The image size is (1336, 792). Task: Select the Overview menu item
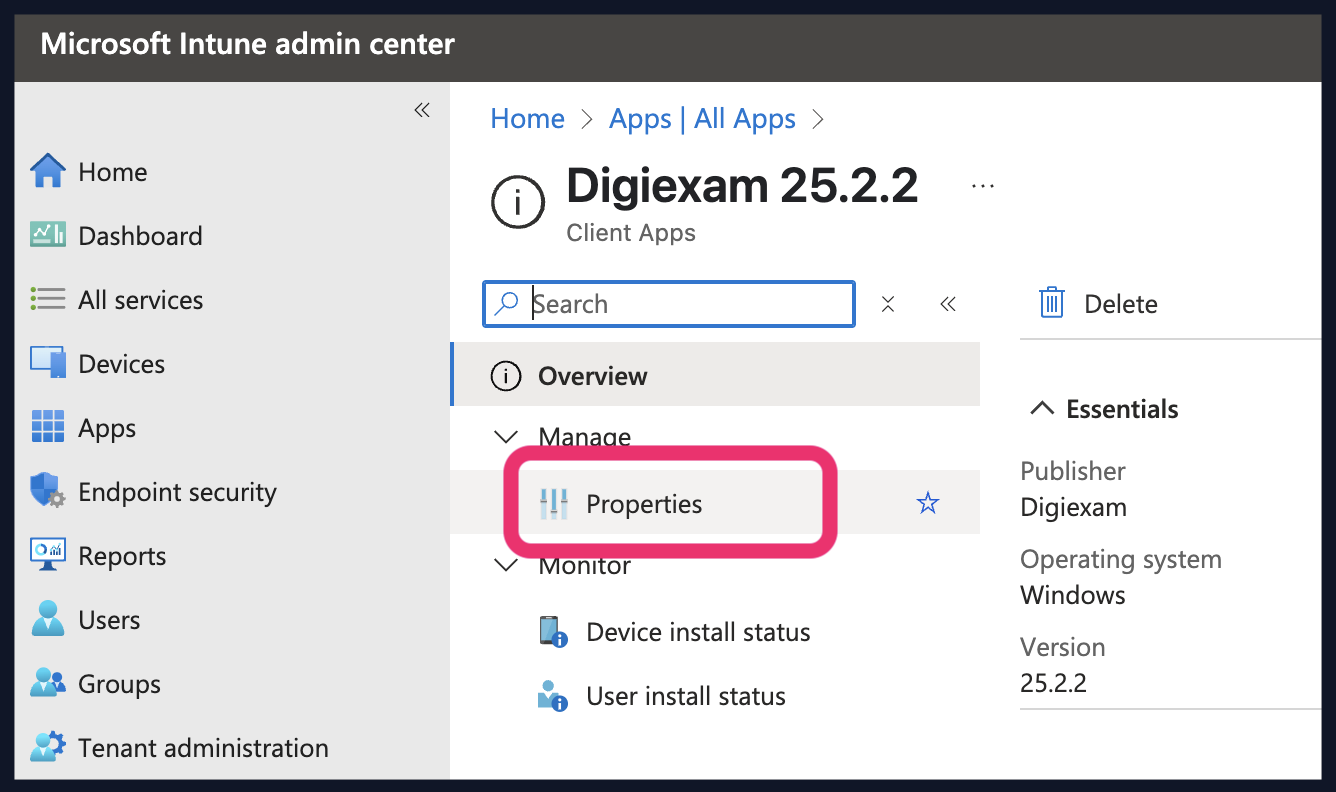pyautogui.click(x=715, y=374)
